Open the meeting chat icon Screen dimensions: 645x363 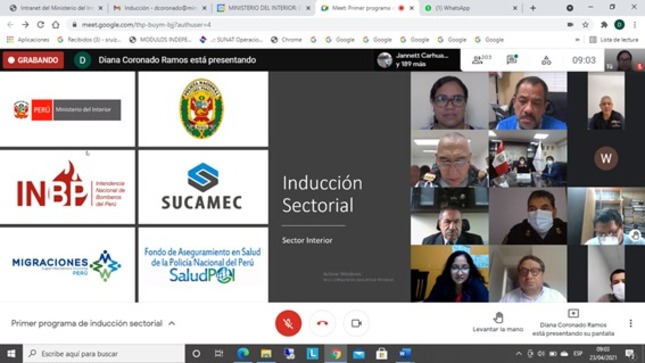click(512, 60)
